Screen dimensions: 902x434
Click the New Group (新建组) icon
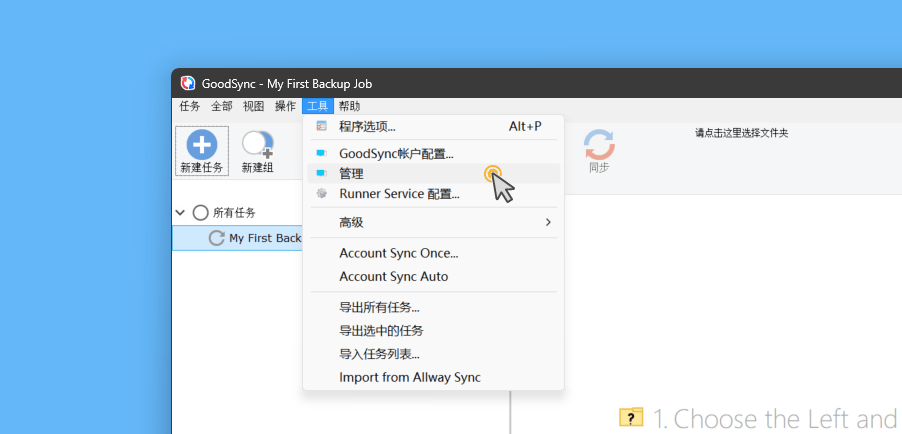point(257,144)
